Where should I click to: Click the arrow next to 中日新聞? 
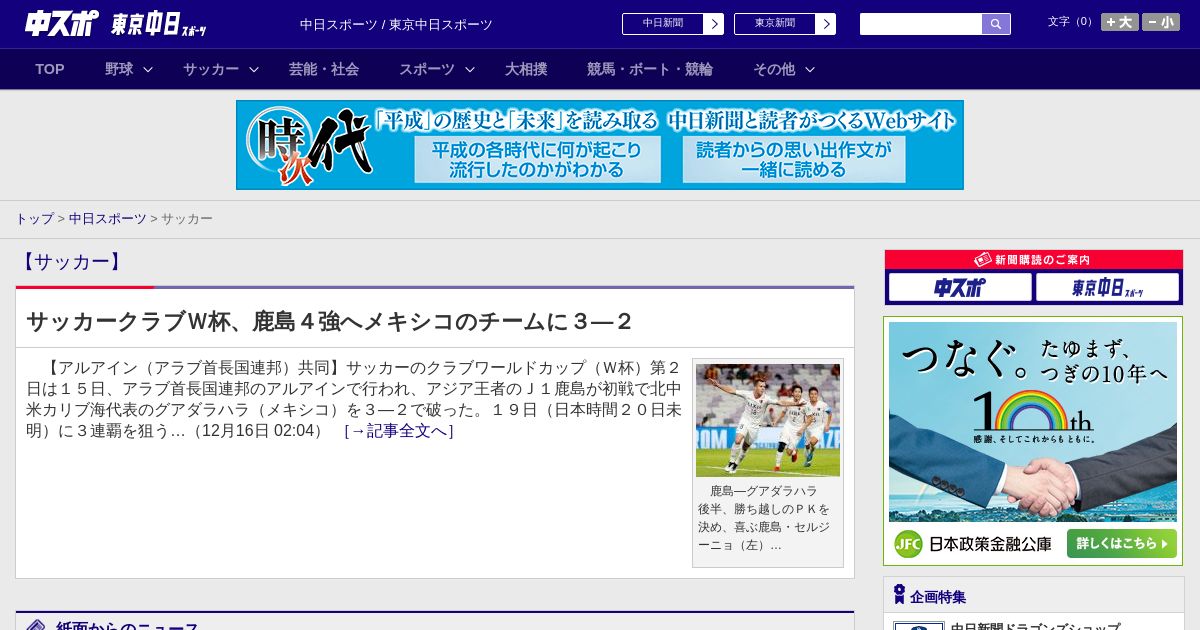click(x=714, y=24)
